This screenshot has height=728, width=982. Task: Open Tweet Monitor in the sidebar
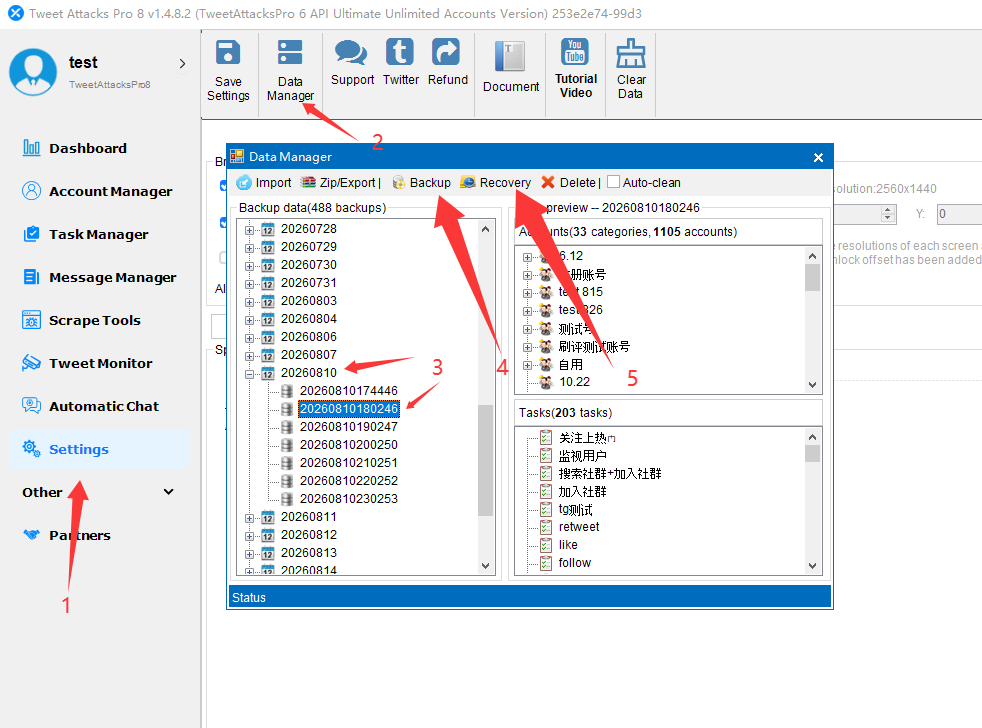click(x=100, y=363)
